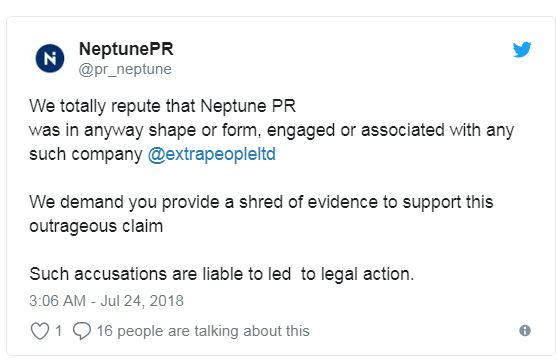This screenshot has height=362, width=557.
Task: Click the "liable to led to legal action" sentence
Action: [x=222, y=275]
